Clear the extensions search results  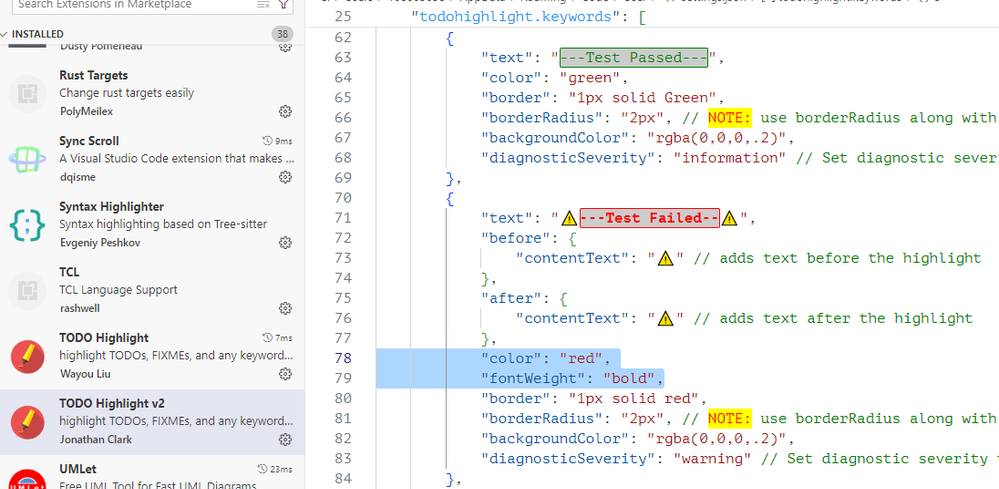[x=262, y=5]
